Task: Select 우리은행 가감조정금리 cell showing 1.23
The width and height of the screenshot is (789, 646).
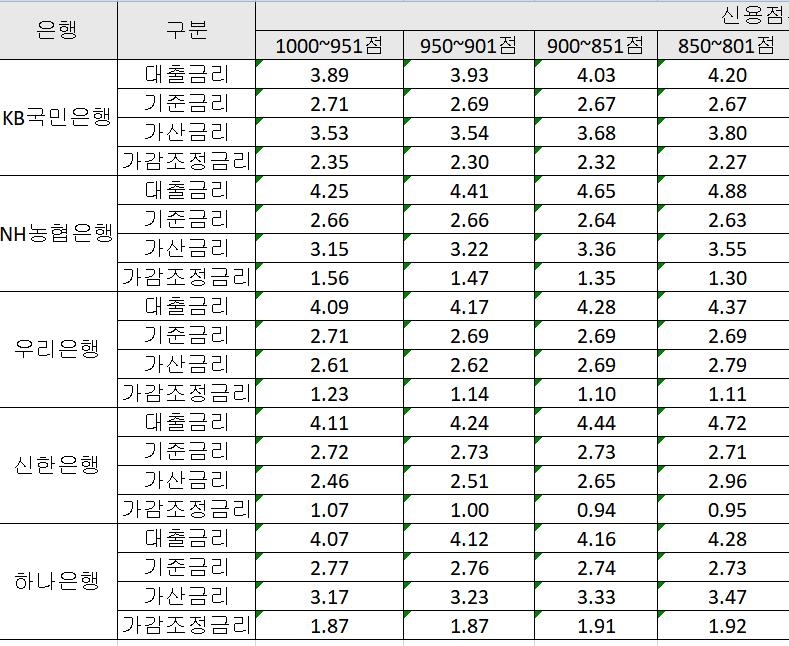Action: [x=329, y=394]
